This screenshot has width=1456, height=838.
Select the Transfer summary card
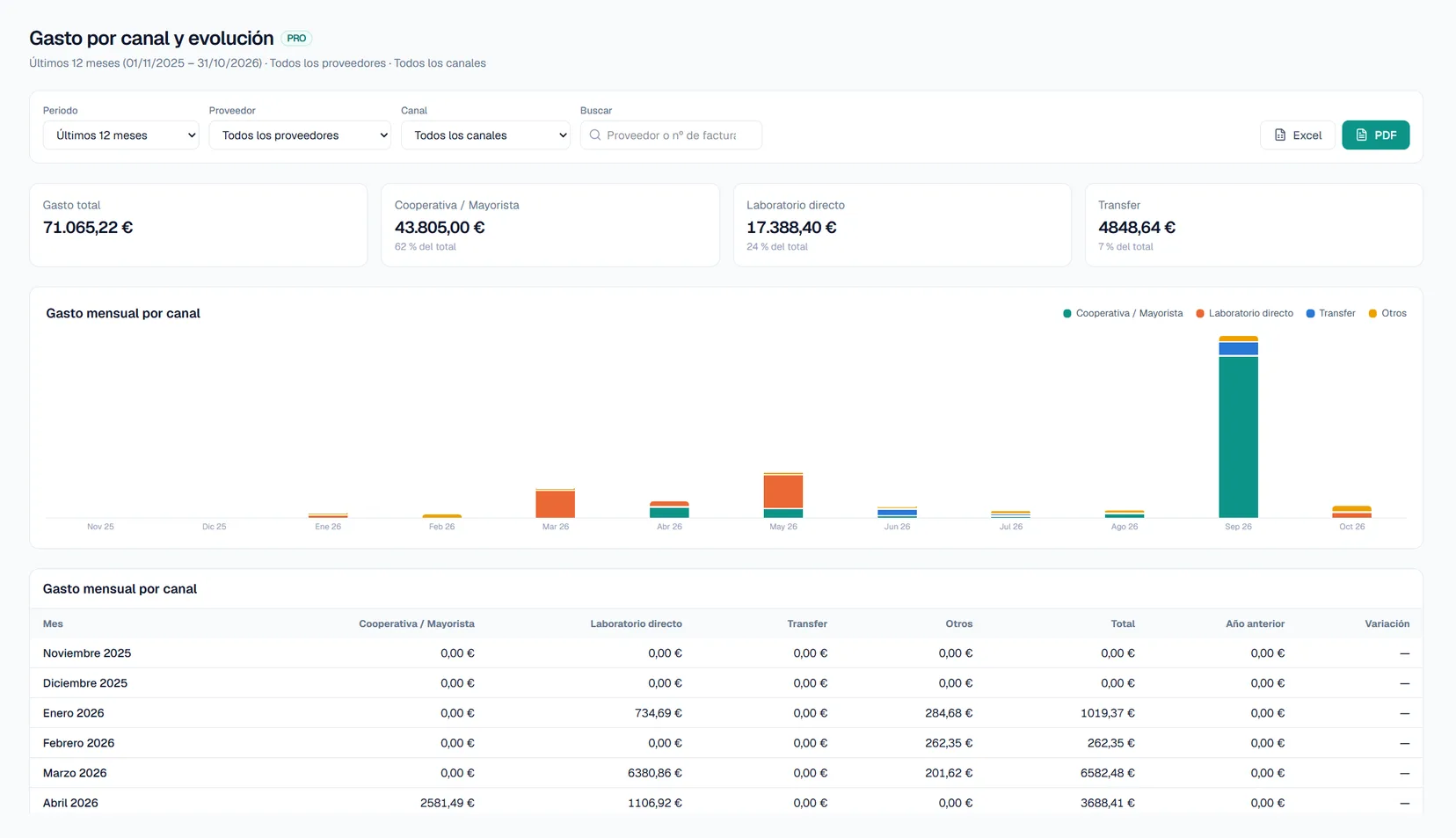tap(1254, 225)
